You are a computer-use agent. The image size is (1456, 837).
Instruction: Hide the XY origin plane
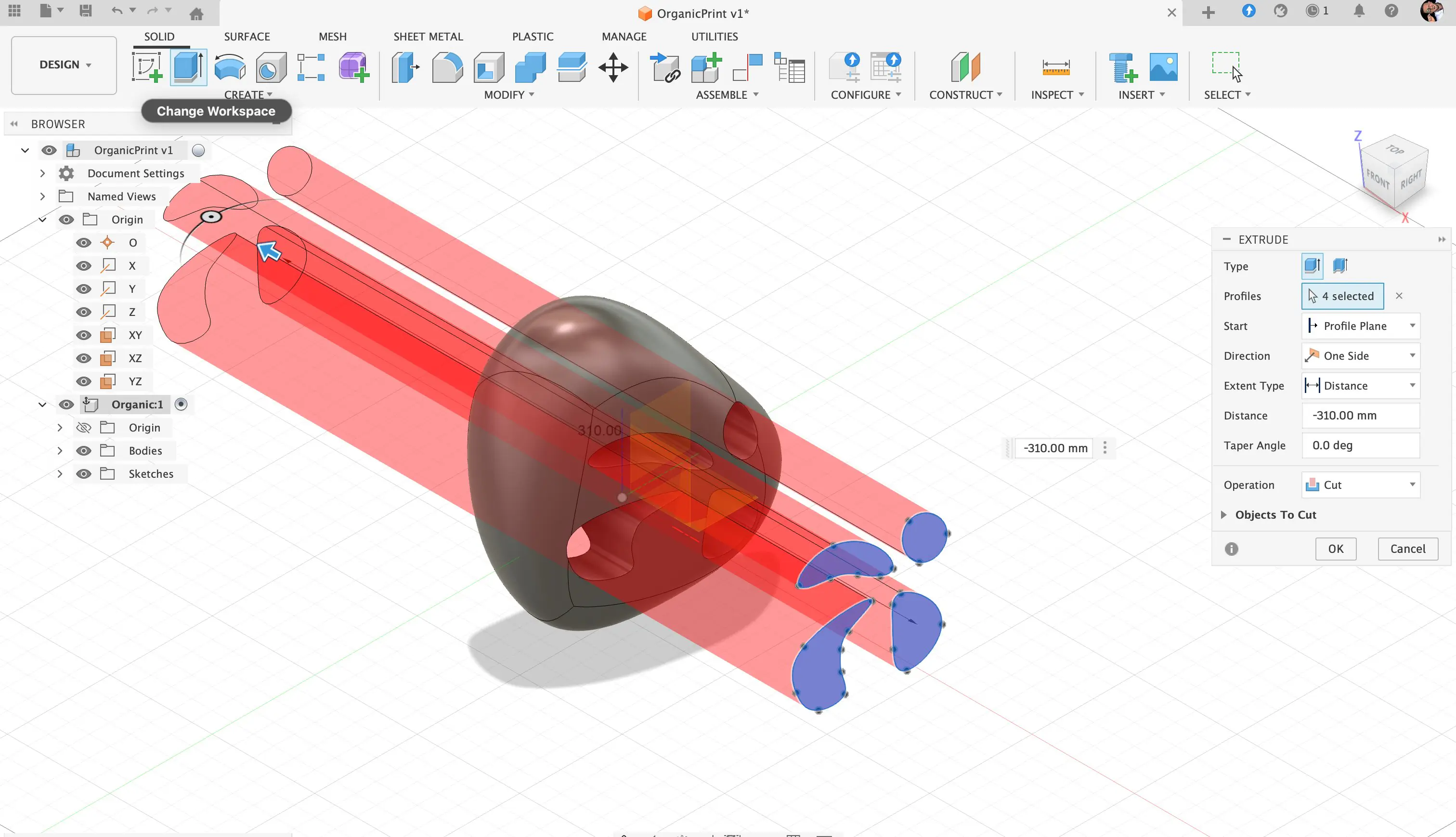[84, 335]
